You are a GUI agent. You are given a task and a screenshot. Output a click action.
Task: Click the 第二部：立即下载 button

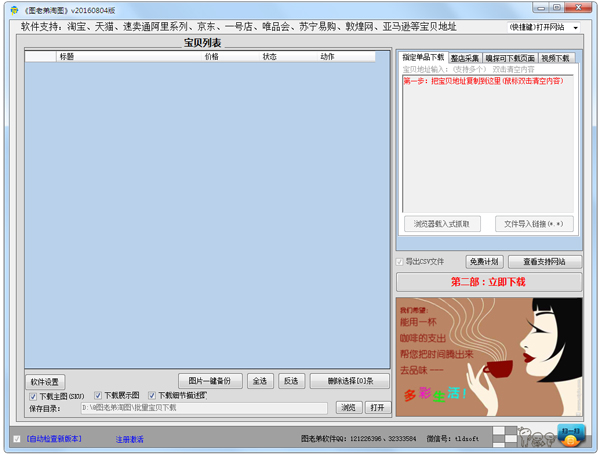coord(488,282)
